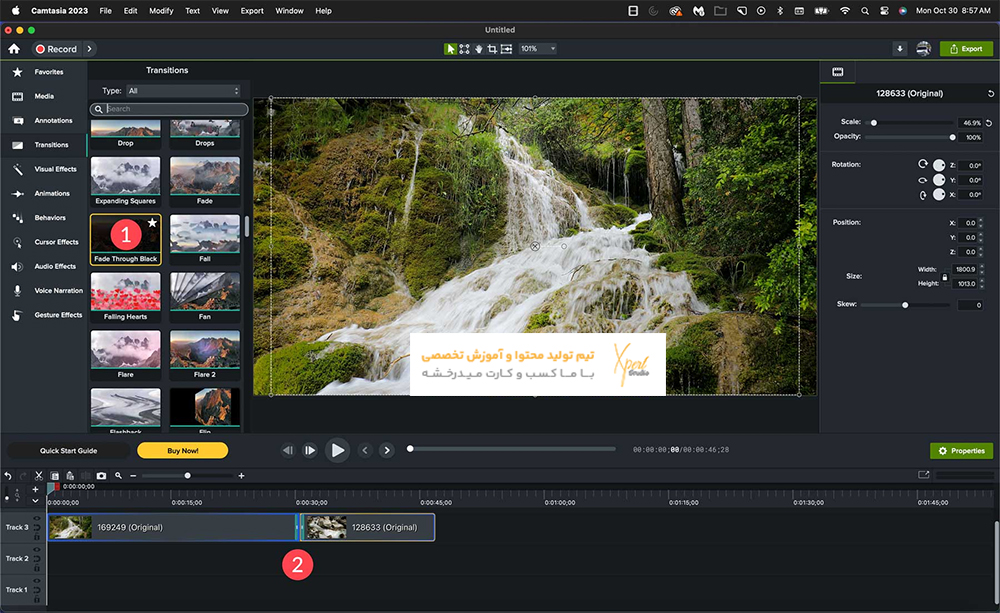
Task: Switch to the Visual Effects tab
Action: coord(43,169)
